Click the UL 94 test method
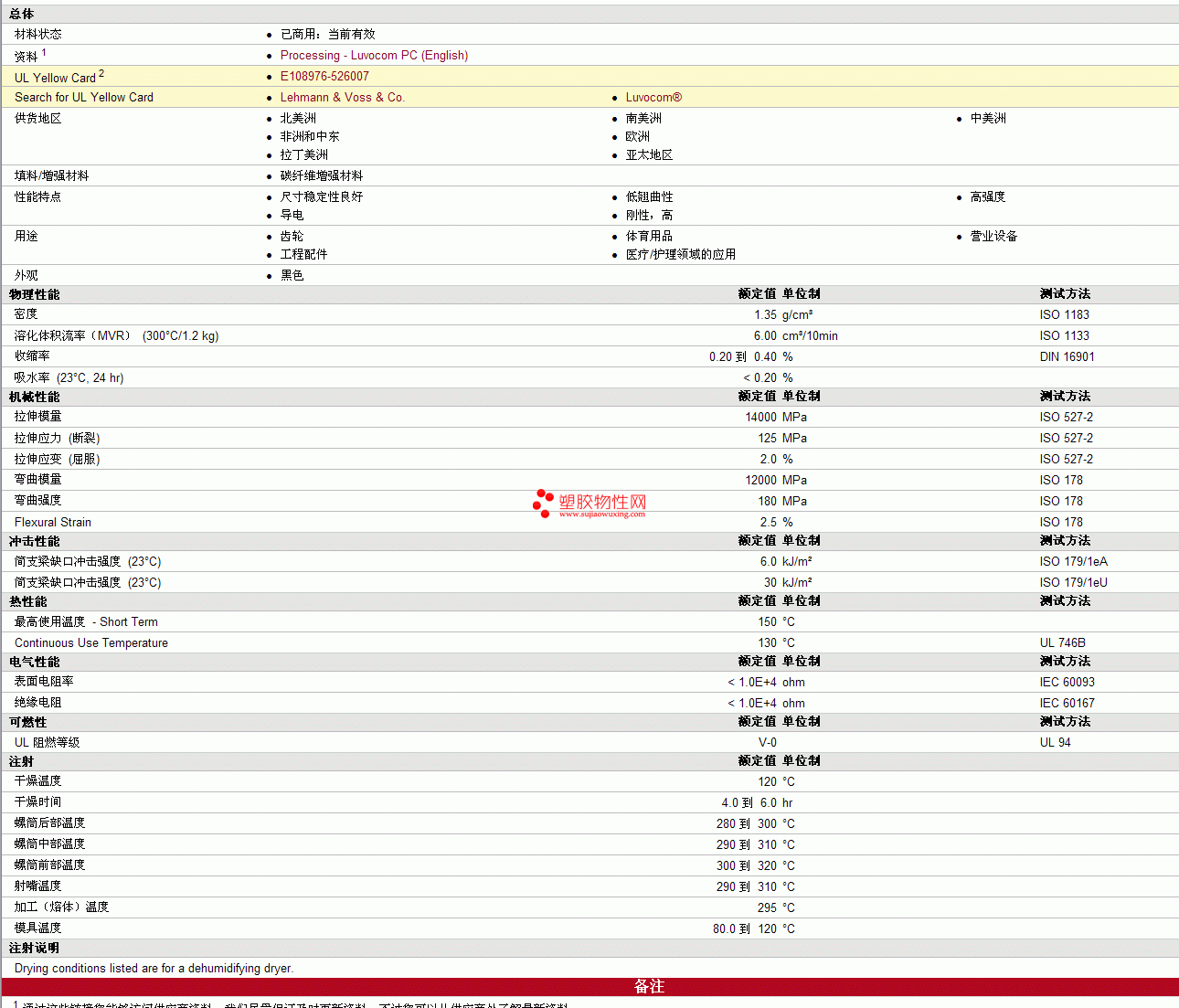Viewport: 1179px width, 1008px height. click(1055, 742)
